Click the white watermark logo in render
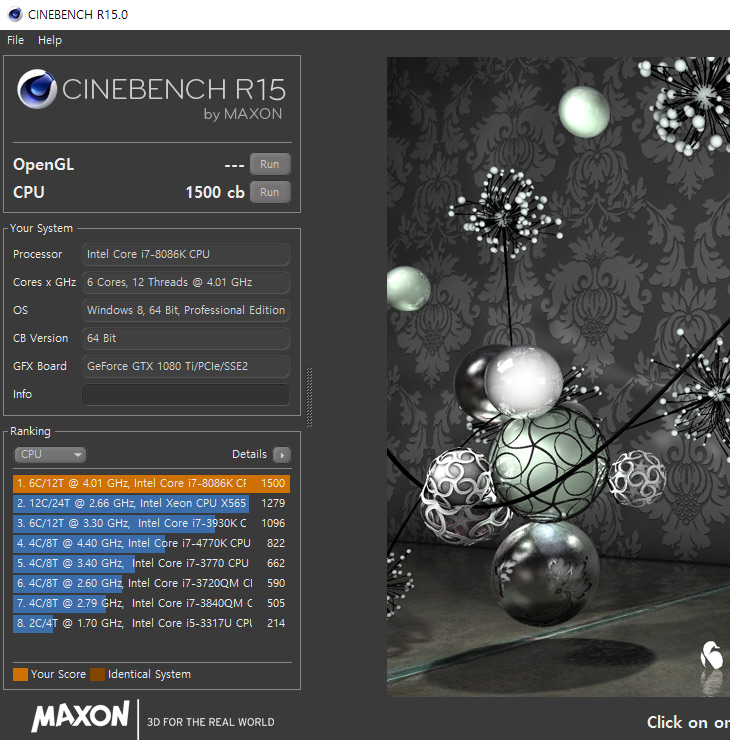The height and width of the screenshot is (740, 730). [712, 656]
